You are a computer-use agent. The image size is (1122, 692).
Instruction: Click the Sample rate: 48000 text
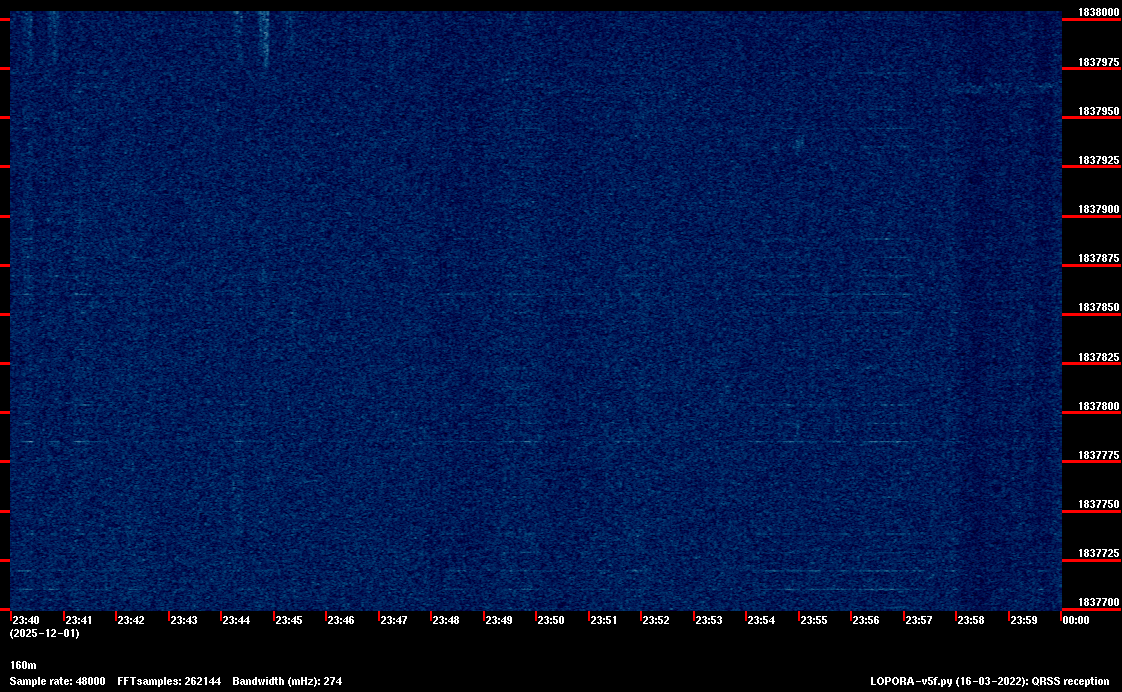pyautogui.click(x=57, y=681)
